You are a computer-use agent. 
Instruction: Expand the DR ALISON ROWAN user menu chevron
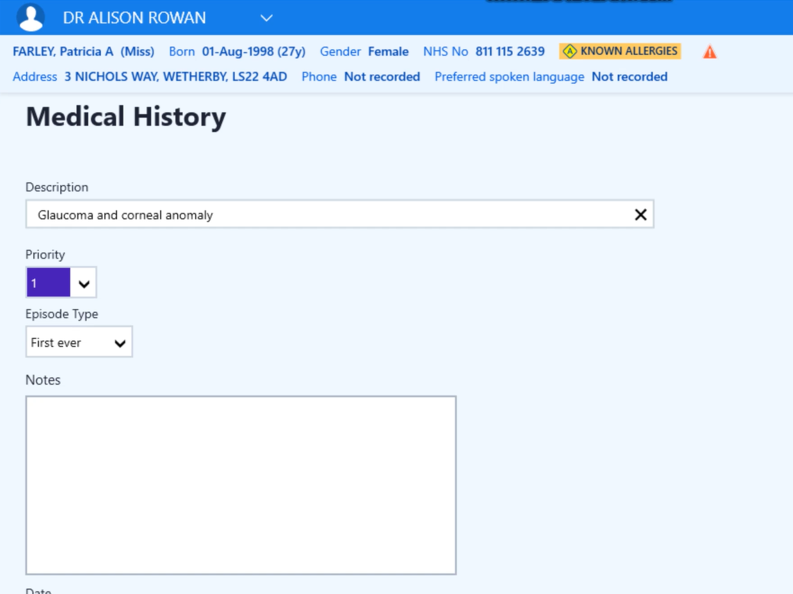[267, 18]
